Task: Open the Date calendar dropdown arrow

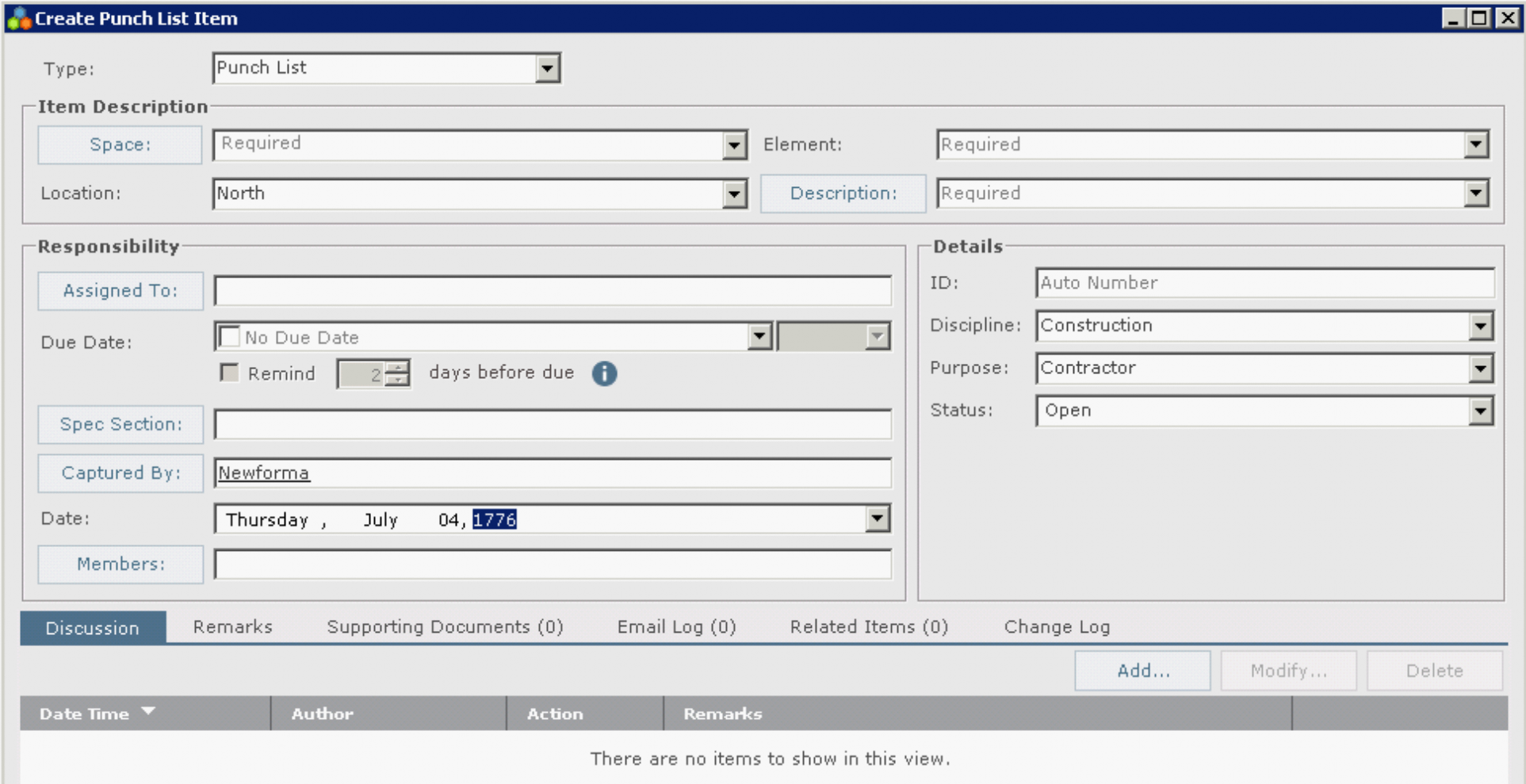Action: (x=877, y=519)
